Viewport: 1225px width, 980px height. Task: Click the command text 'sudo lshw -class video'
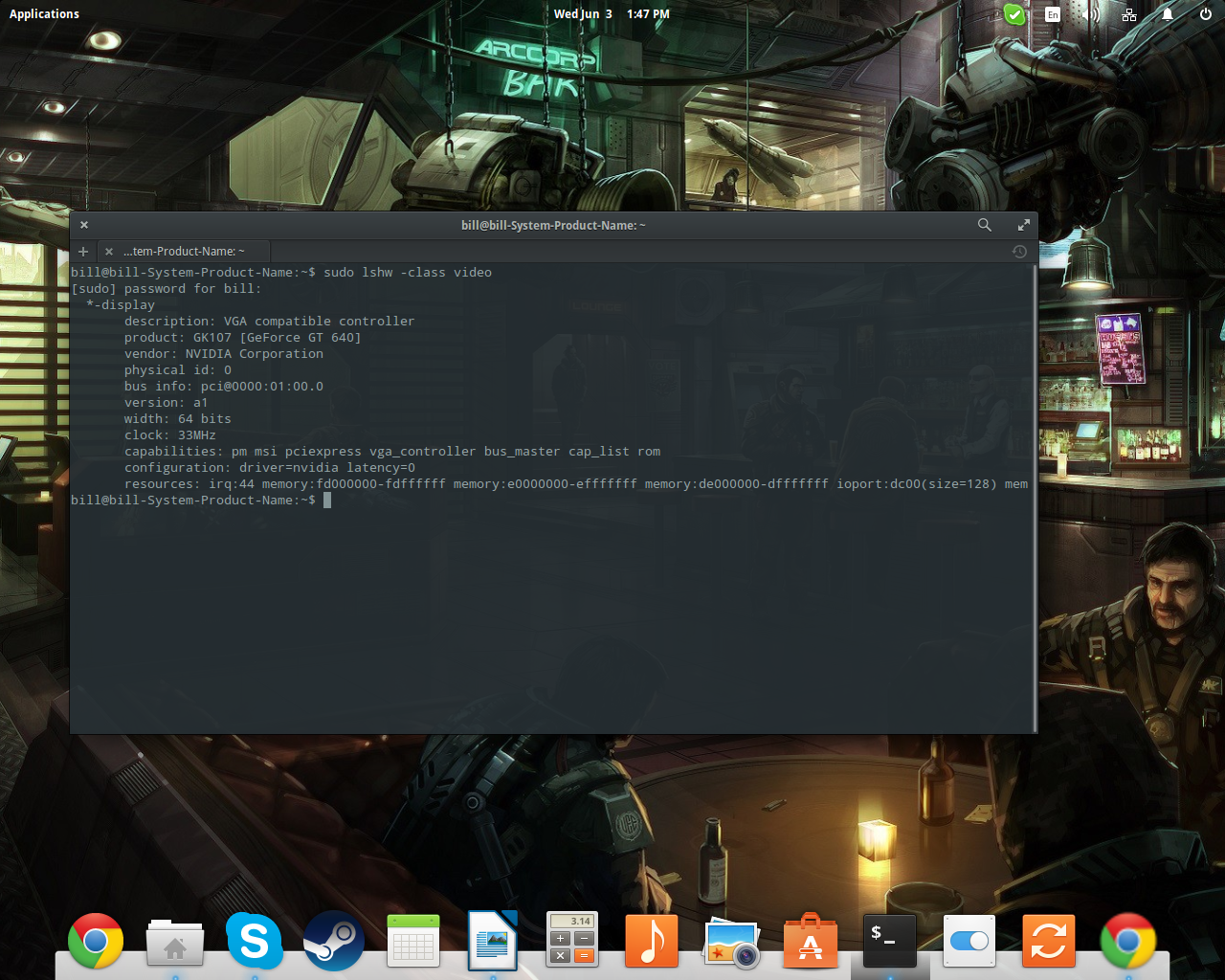(x=408, y=273)
